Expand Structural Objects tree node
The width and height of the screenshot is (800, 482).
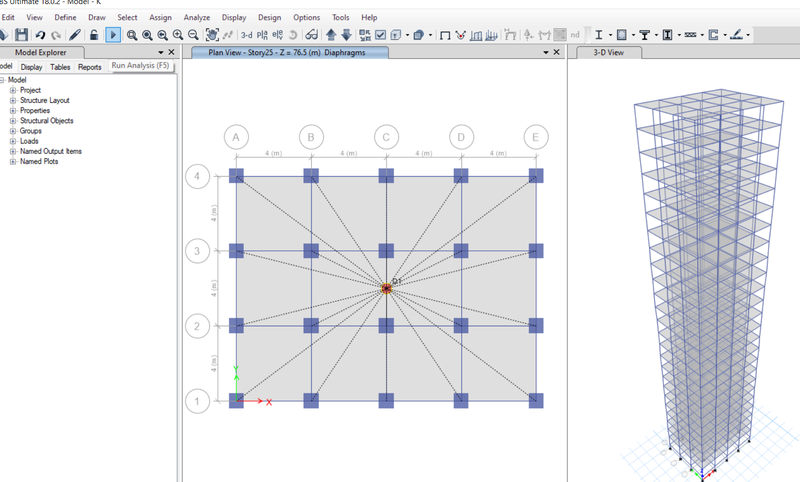pyautogui.click(x=13, y=121)
